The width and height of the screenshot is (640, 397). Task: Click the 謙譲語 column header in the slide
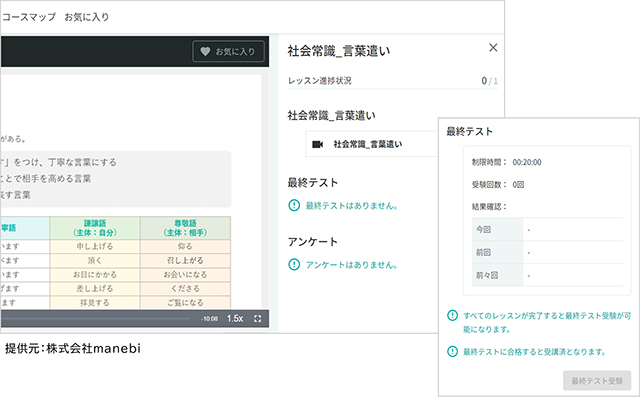pyautogui.click(x=95, y=228)
